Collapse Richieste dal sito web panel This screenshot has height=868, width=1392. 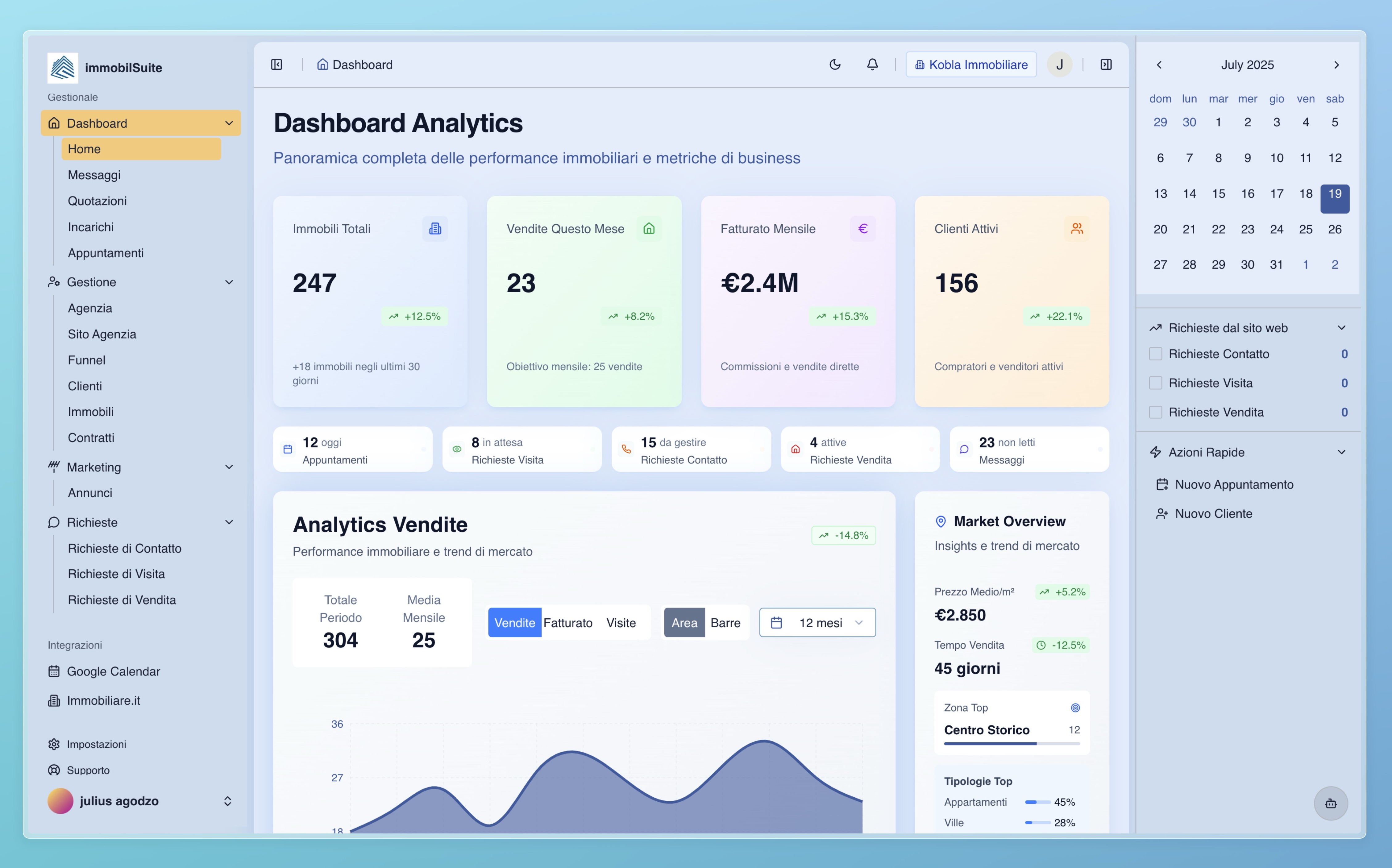pos(1341,328)
